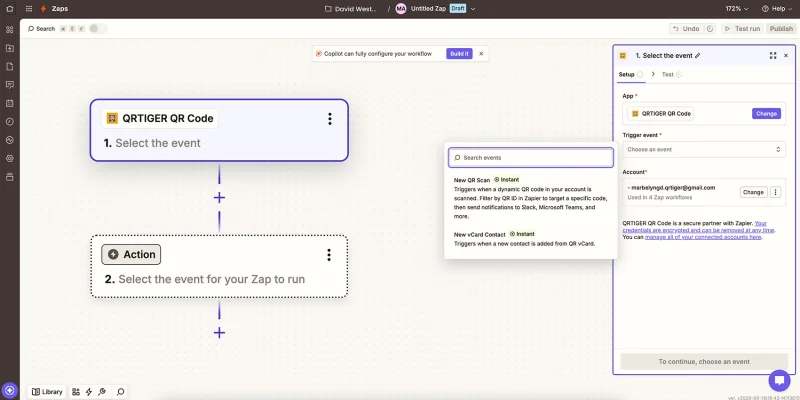Expand the side panel to full screen

coord(773,56)
